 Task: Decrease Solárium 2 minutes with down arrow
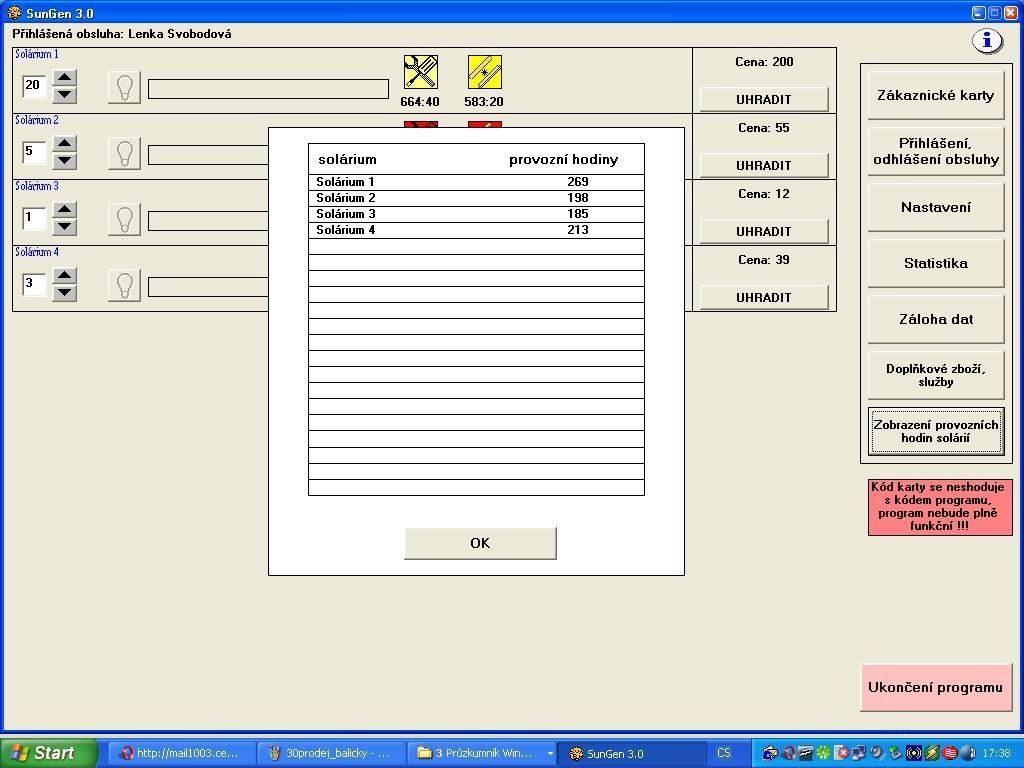coord(64,161)
